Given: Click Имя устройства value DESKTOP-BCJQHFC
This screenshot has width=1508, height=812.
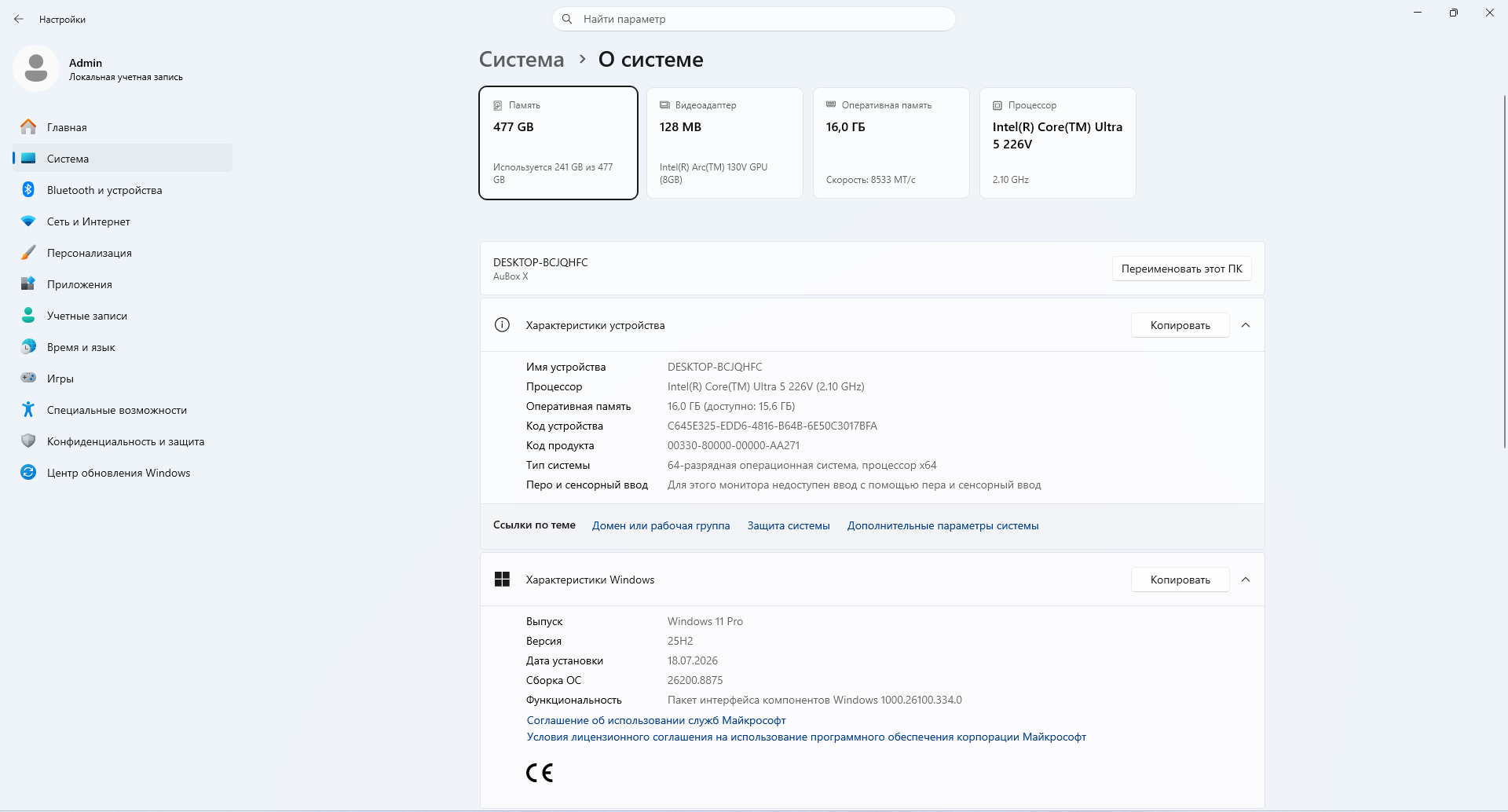Looking at the screenshot, I should 715,367.
